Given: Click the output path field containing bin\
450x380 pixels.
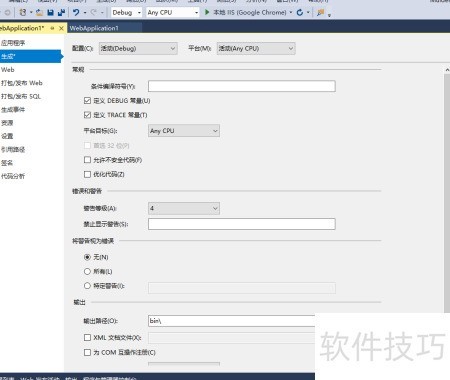Looking at the screenshot, I should pos(231,321).
